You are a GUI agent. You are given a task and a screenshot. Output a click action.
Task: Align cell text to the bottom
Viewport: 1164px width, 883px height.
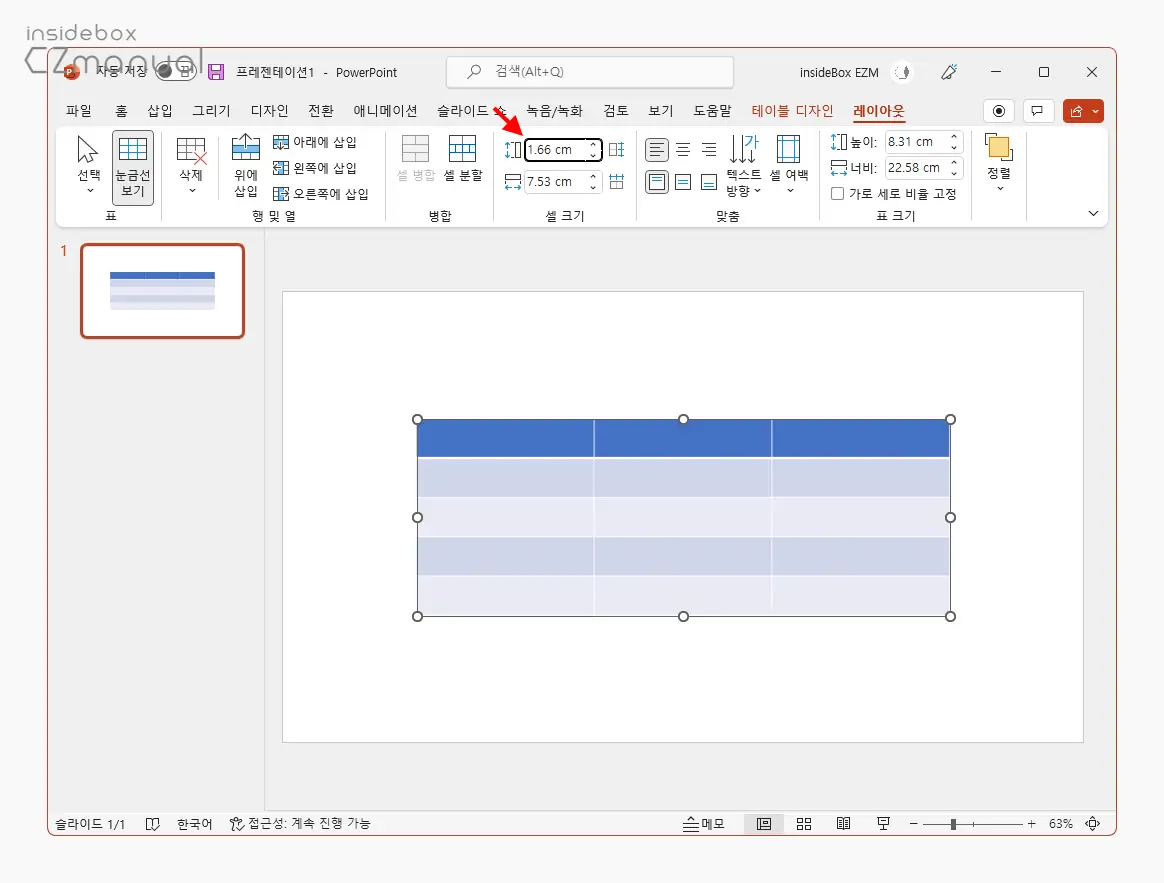coord(709,182)
